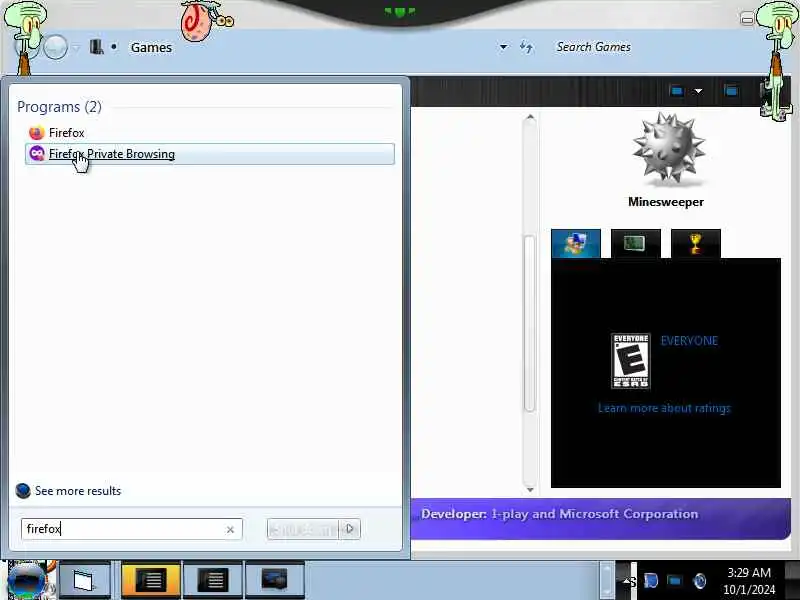
Task: Open the recent pages dropdown arrow
Action: coord(76,48)
